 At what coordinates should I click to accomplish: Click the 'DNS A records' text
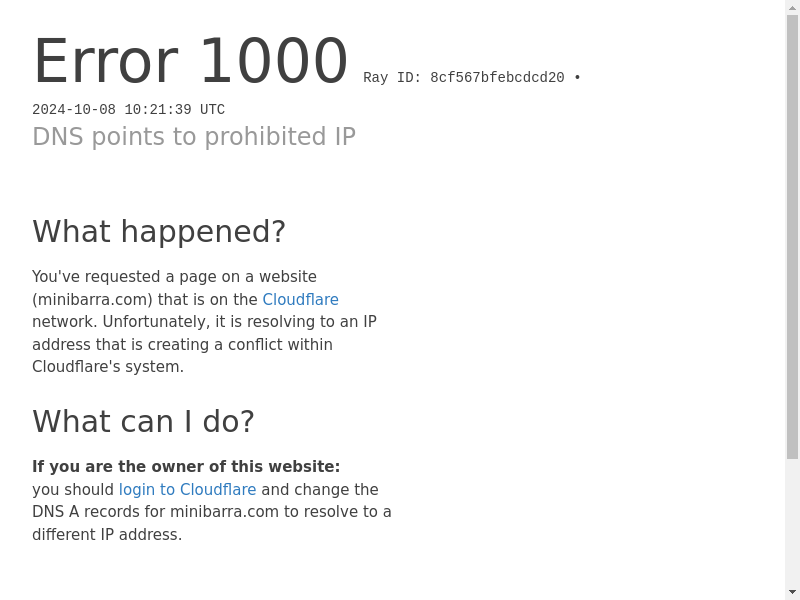click(85, 512)
